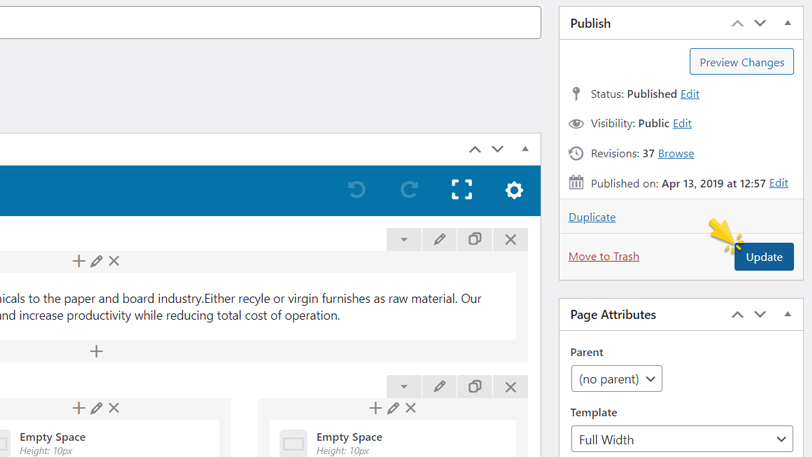This screenshot has height=457, width=812.
Task: Clone the second row using copy icon
Action: click(x=475, y=386)
